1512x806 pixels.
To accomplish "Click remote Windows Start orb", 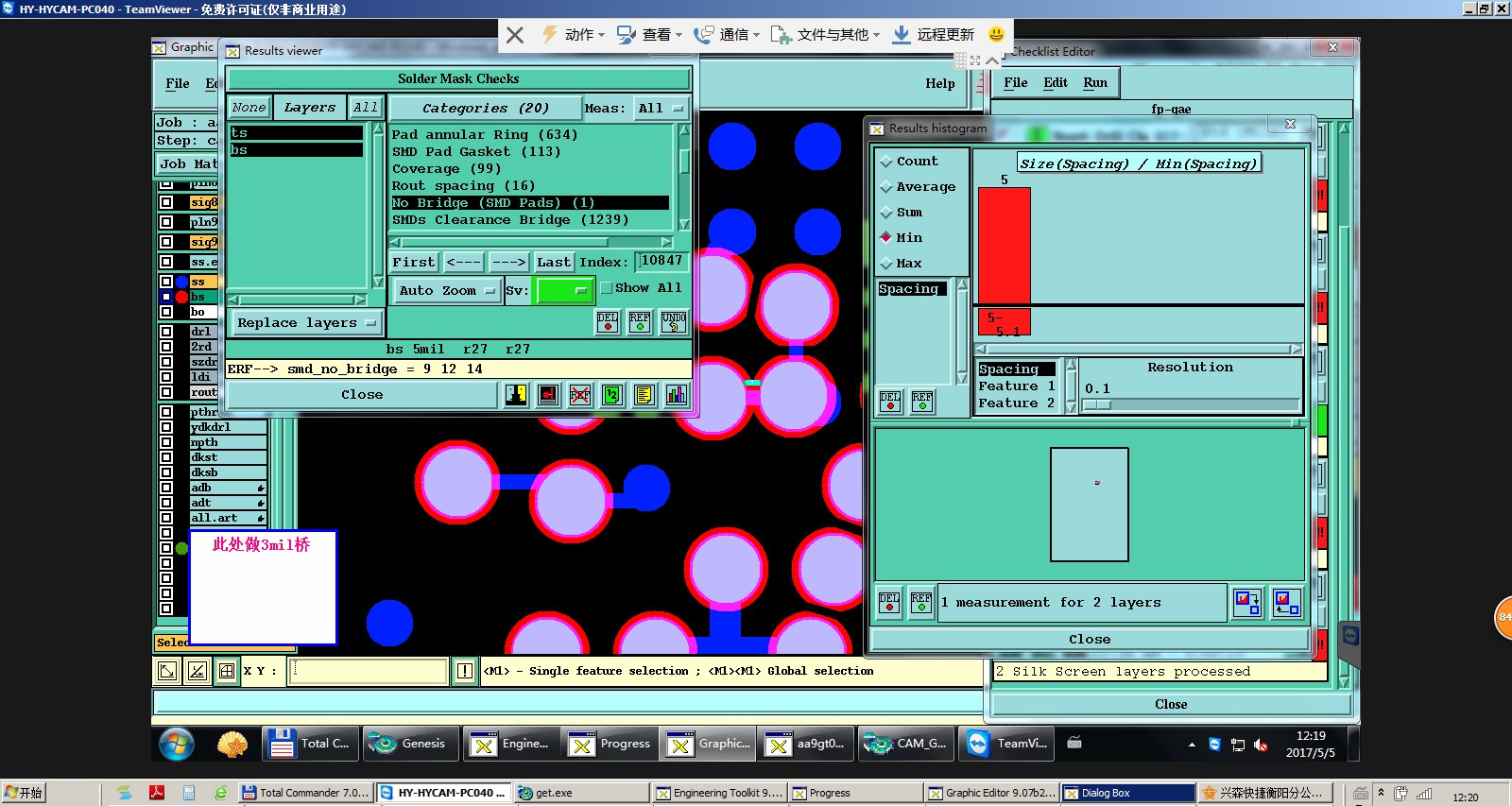I will 177,744.
